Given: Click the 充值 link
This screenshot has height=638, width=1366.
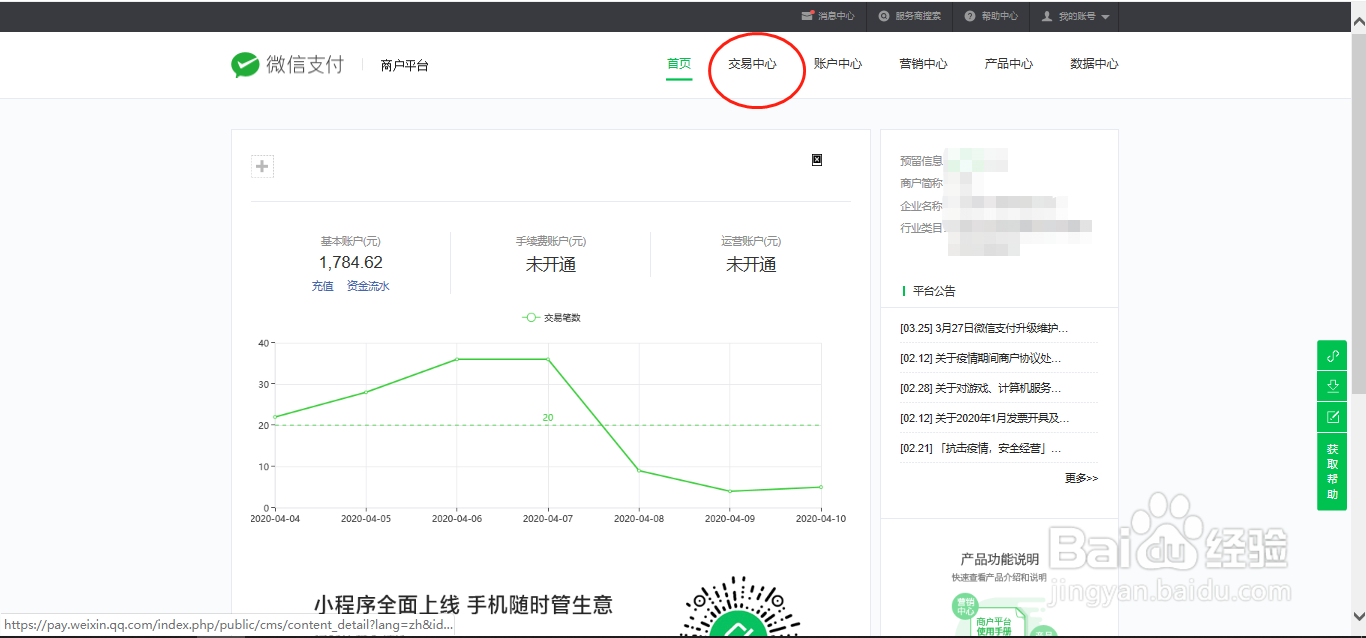Looking at the screenshot, I should [x=322, y=286].
